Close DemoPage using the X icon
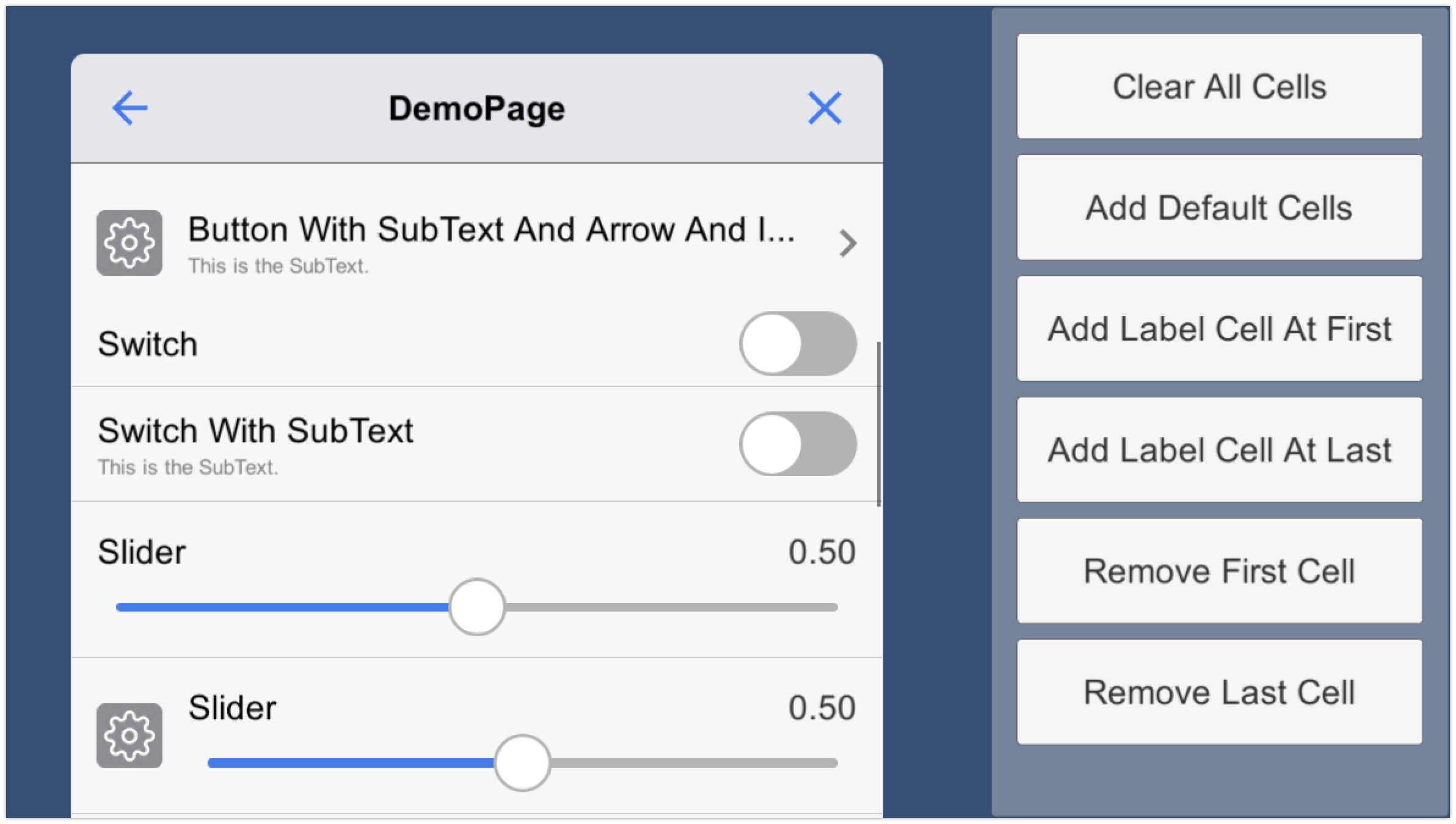The image size is (1456, 824). [824, 108]
